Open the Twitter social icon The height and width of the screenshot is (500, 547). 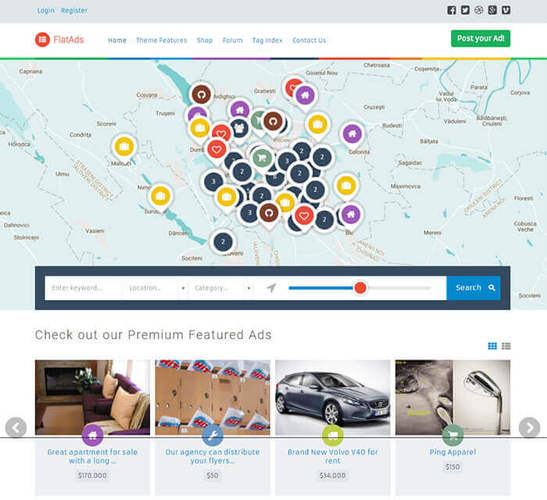point(465,10)
